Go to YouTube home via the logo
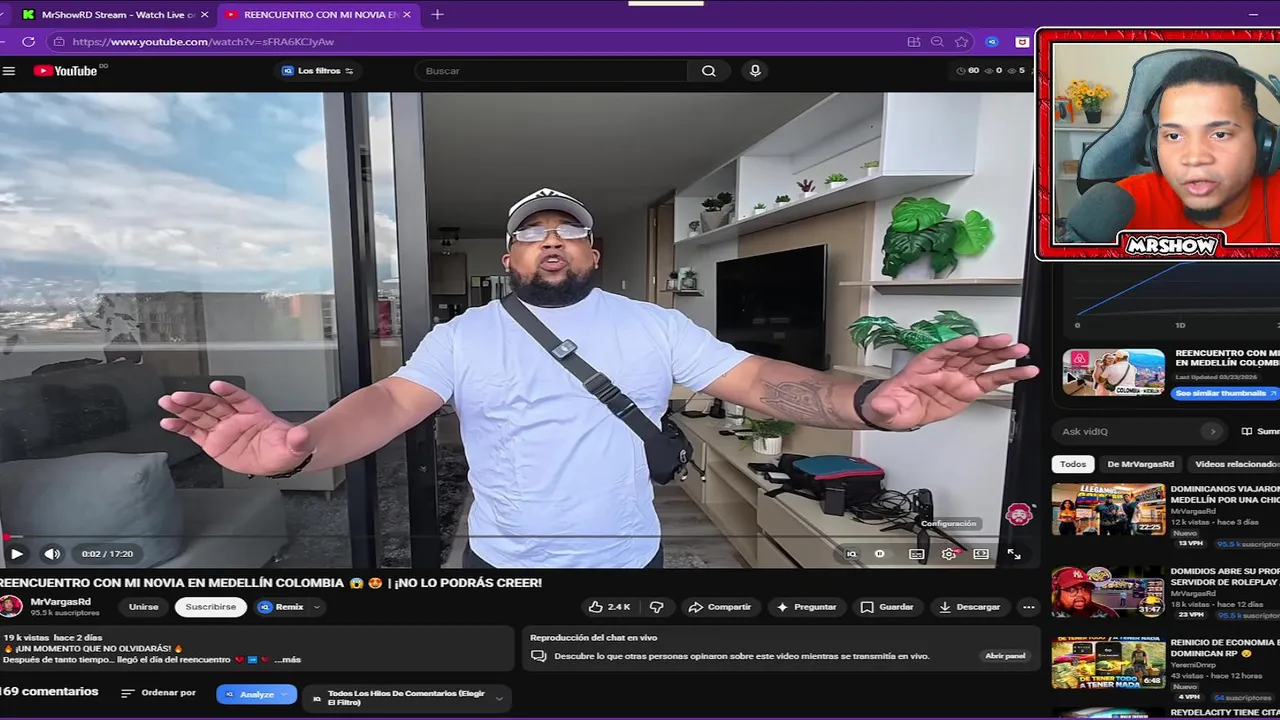Image resolution: width=1280 pixels, height=720 pixels. click(x=66, y=71)
